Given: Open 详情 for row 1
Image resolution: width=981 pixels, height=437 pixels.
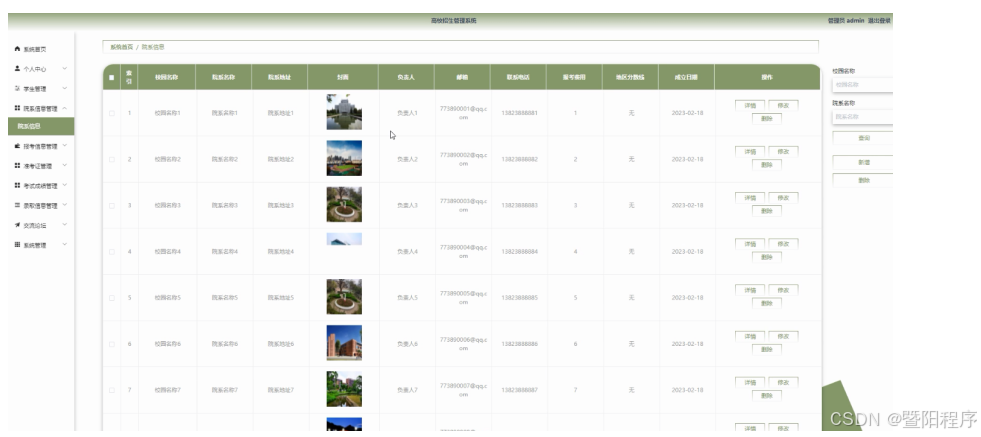Looking at the screenshot, I should [x=750, y=105].
